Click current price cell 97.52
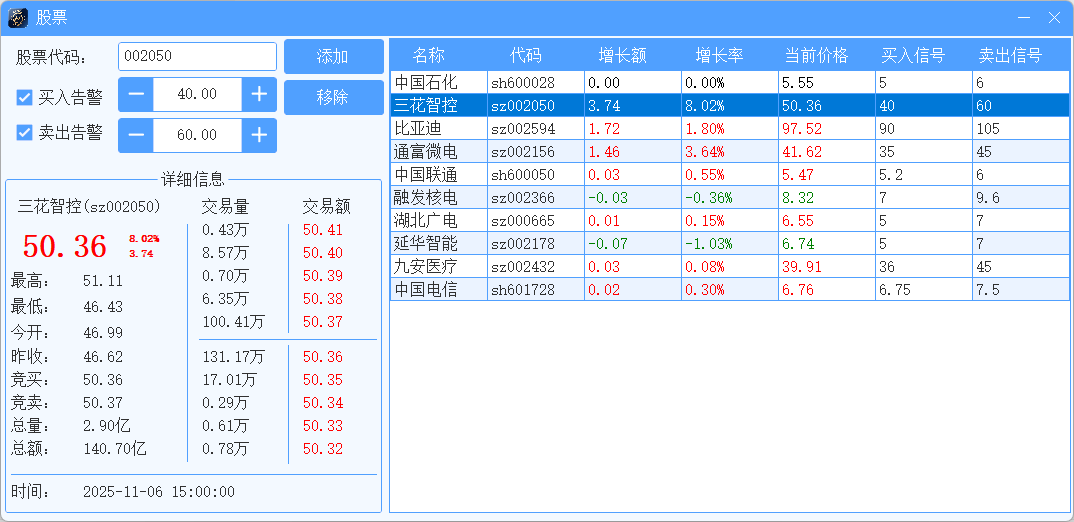The height and width of the screenshot is (522, 1074). coord(827,128)
